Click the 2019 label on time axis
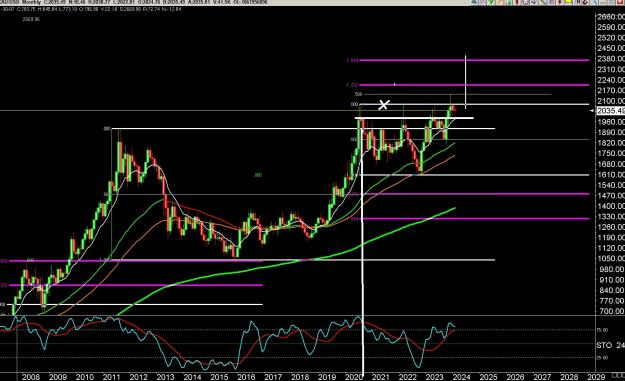Screen dimensions: 625x381 (327, 377)
